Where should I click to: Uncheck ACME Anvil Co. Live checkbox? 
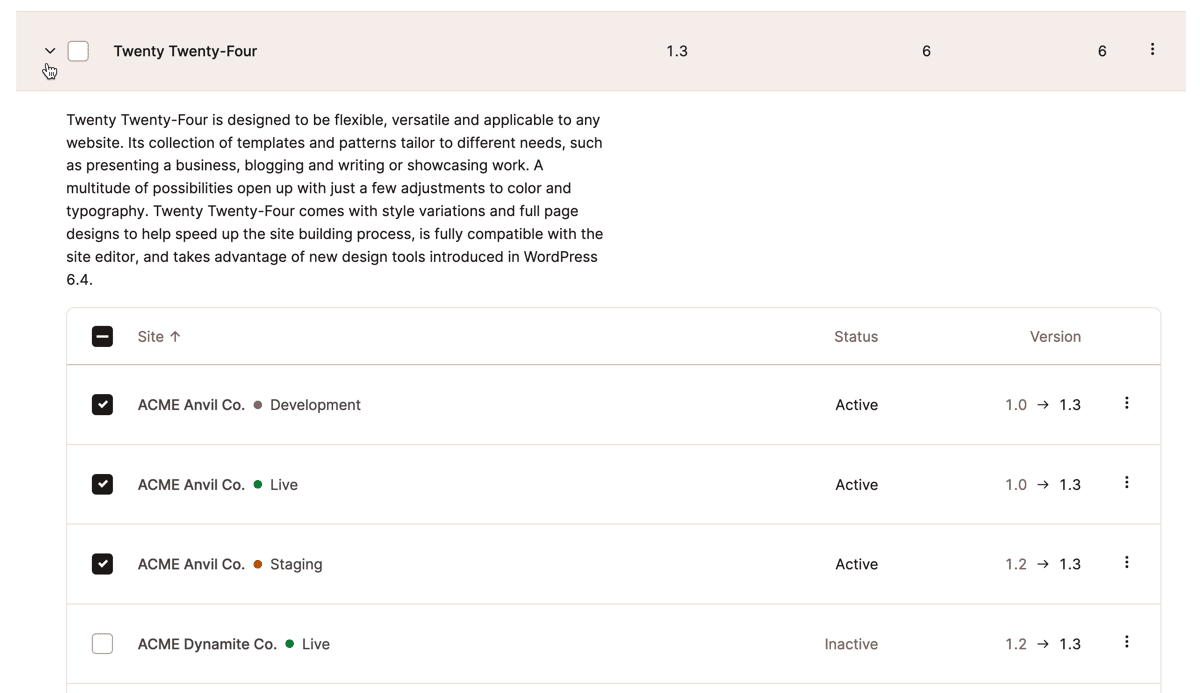pyautogui.click(x=102, y=485)
